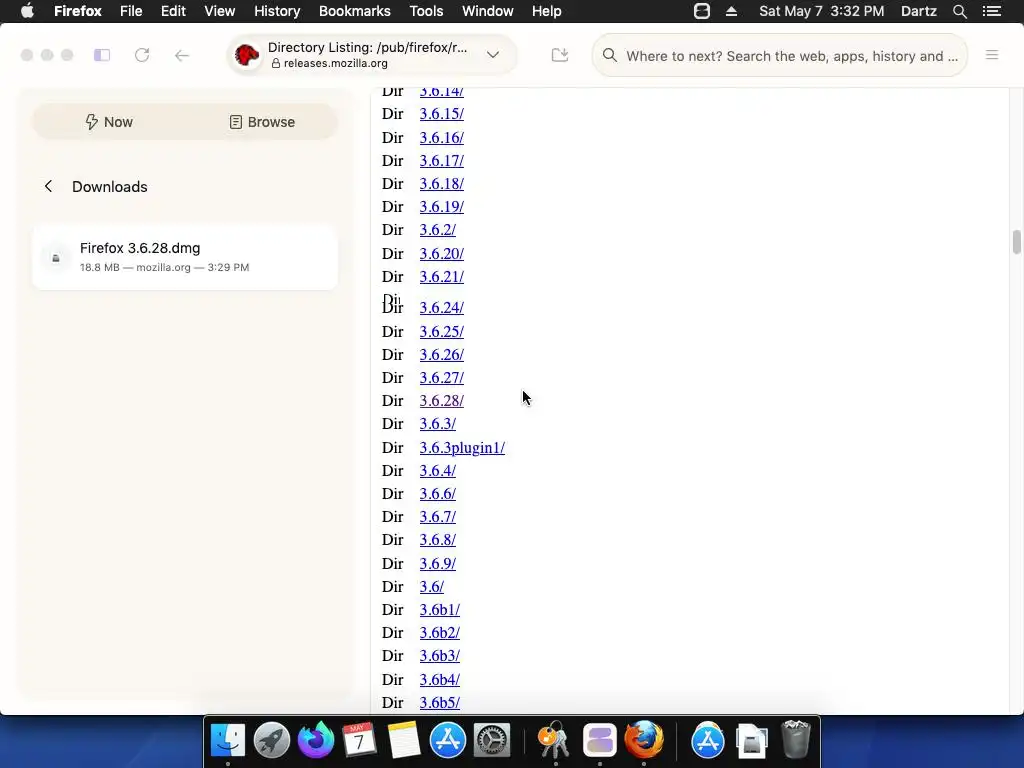Click the page's vertical scrollbar thumb
Image resolution: width=1024 pixels, height=768 pixels.
click(1016, 242)
